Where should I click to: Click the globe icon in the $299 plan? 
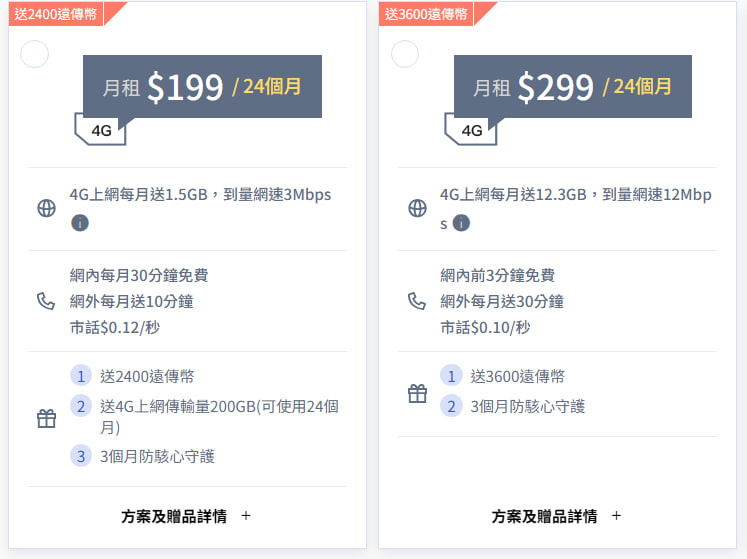[417, 208]
